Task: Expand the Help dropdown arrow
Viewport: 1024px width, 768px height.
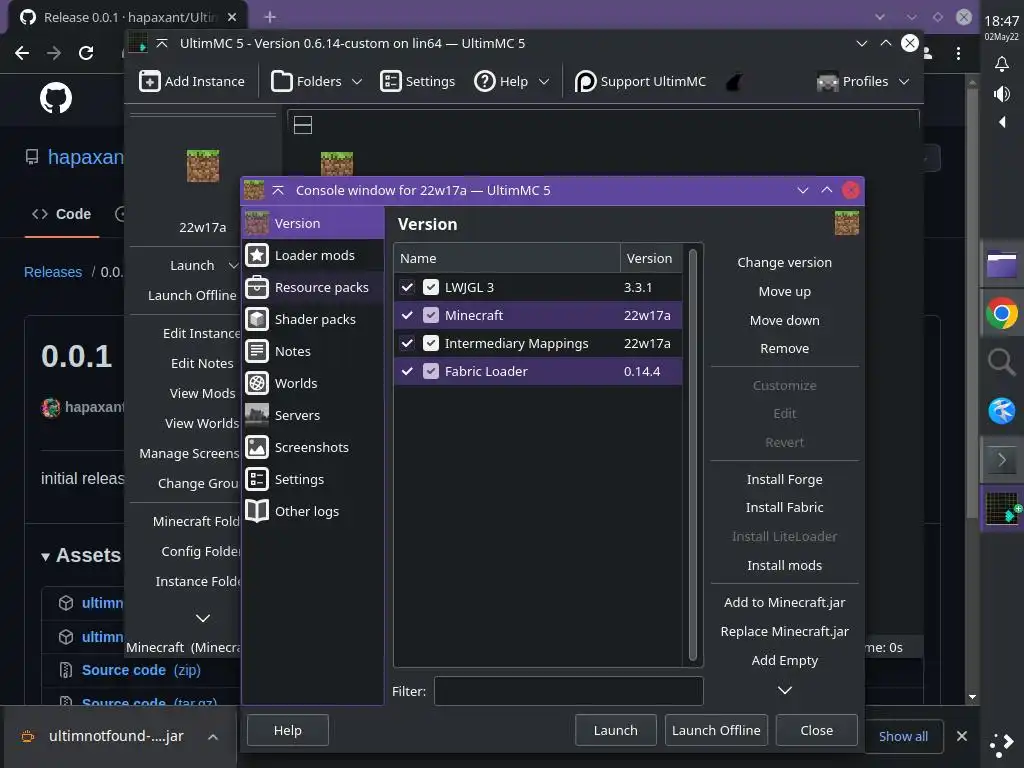Action: pyautogui.click(x=544, y=82)
